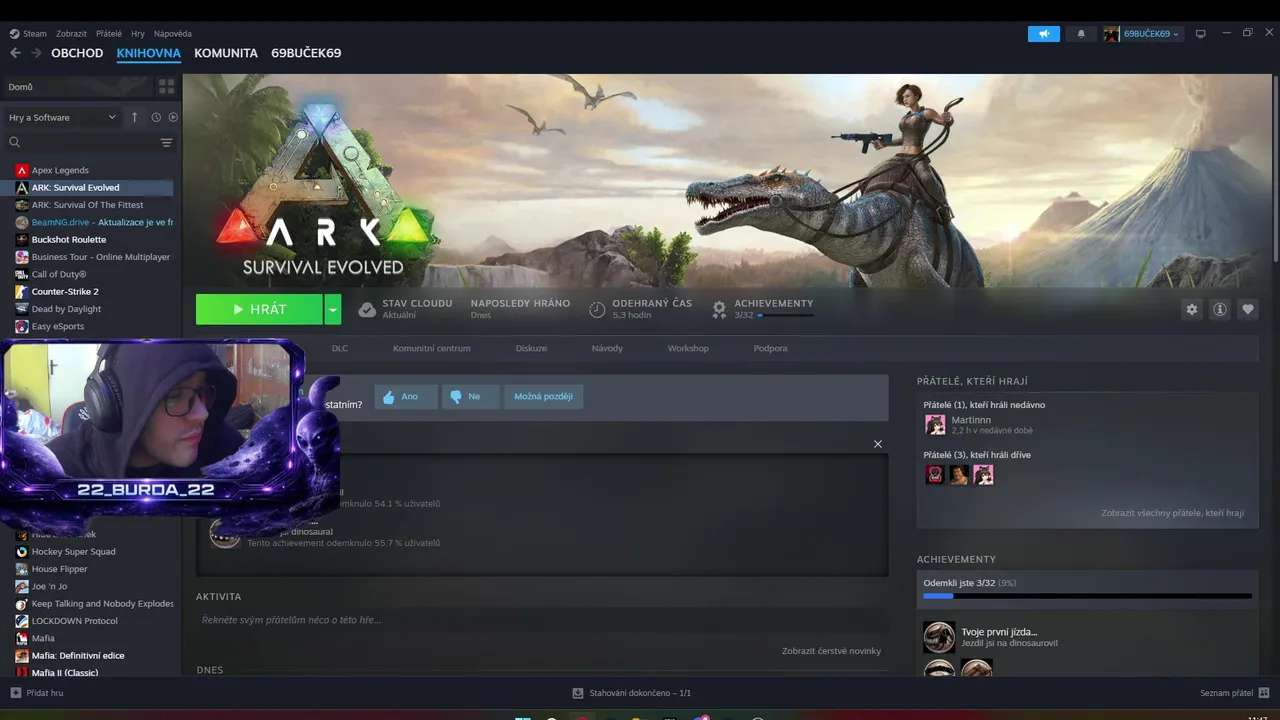
Task: Open the Komunitní centrum tab
Action: (x=431, y=348)
